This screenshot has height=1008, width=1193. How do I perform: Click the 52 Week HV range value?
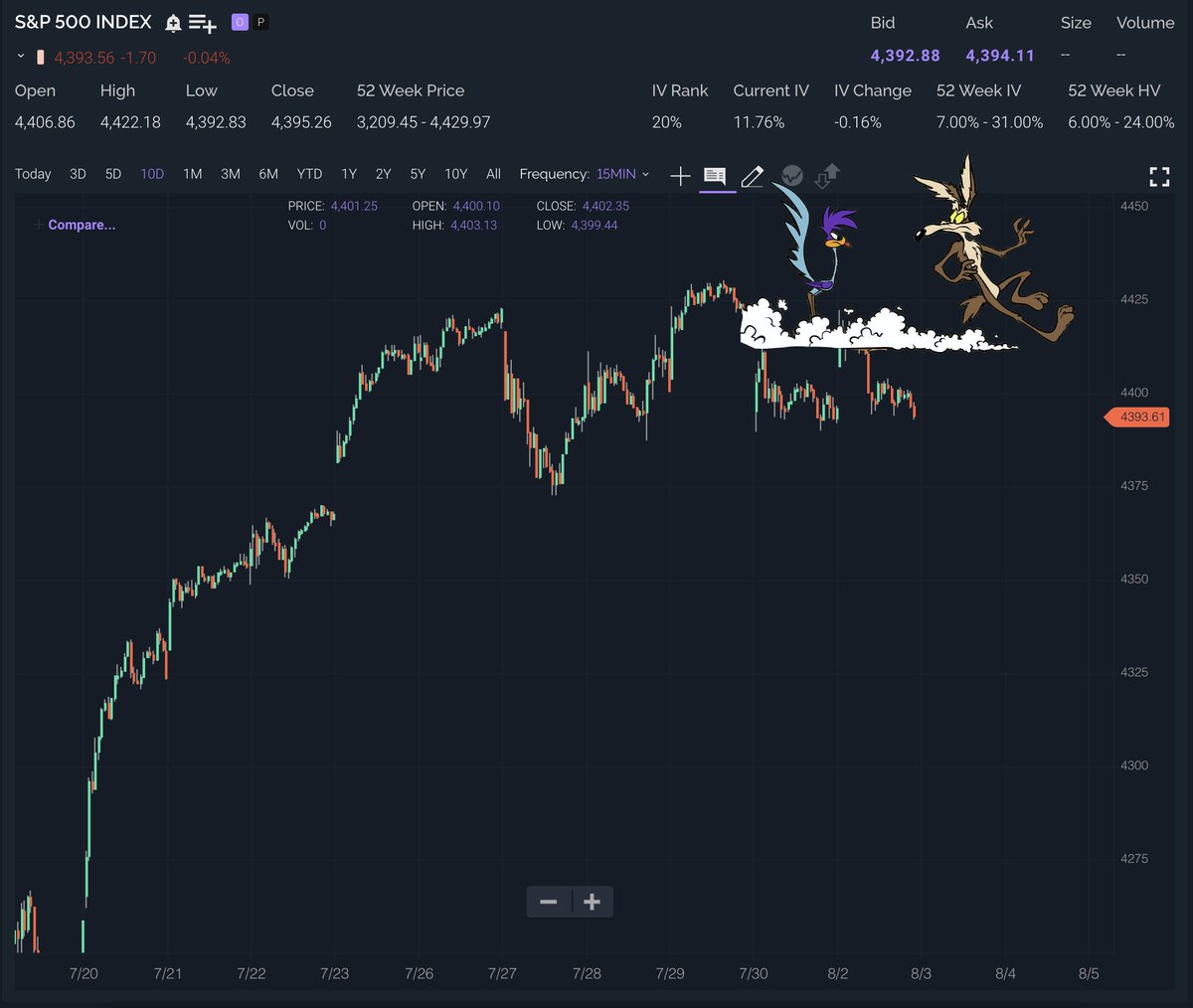click(1121, 122)
